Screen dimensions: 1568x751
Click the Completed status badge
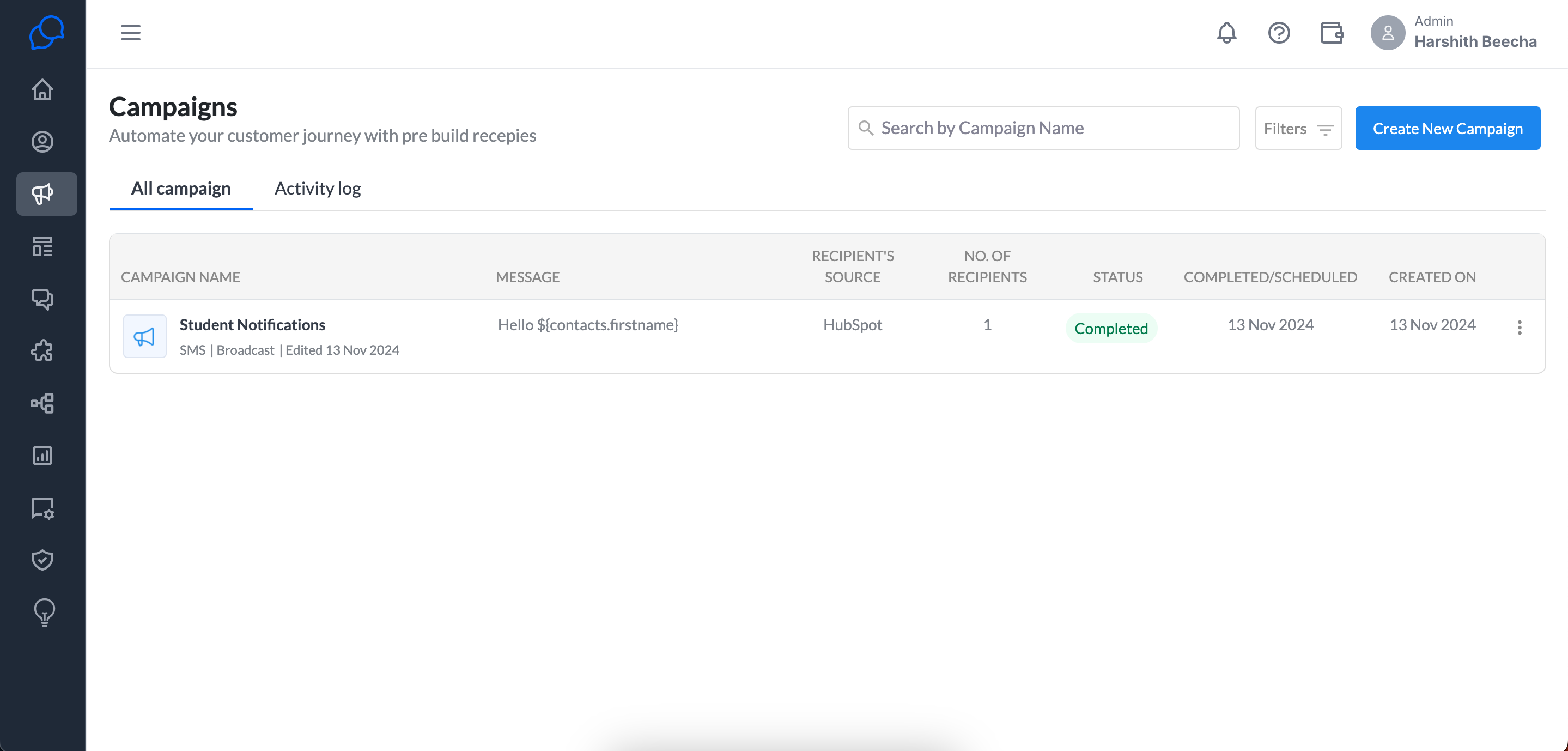(x=1111, y=328)
